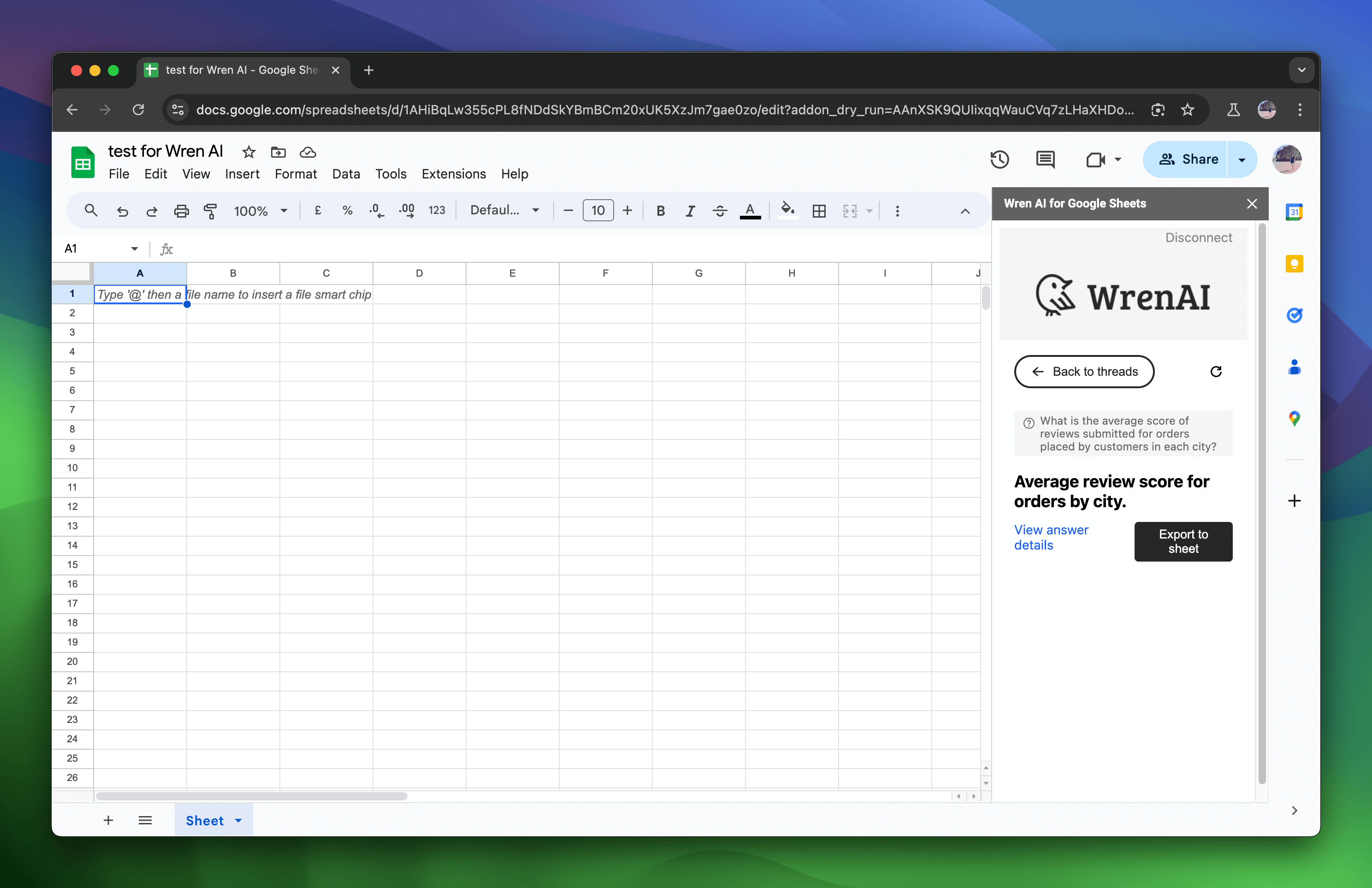This screenshot has width=1372, height=888.
Task: Show all sheets list icon
Action: click(145, 820)
